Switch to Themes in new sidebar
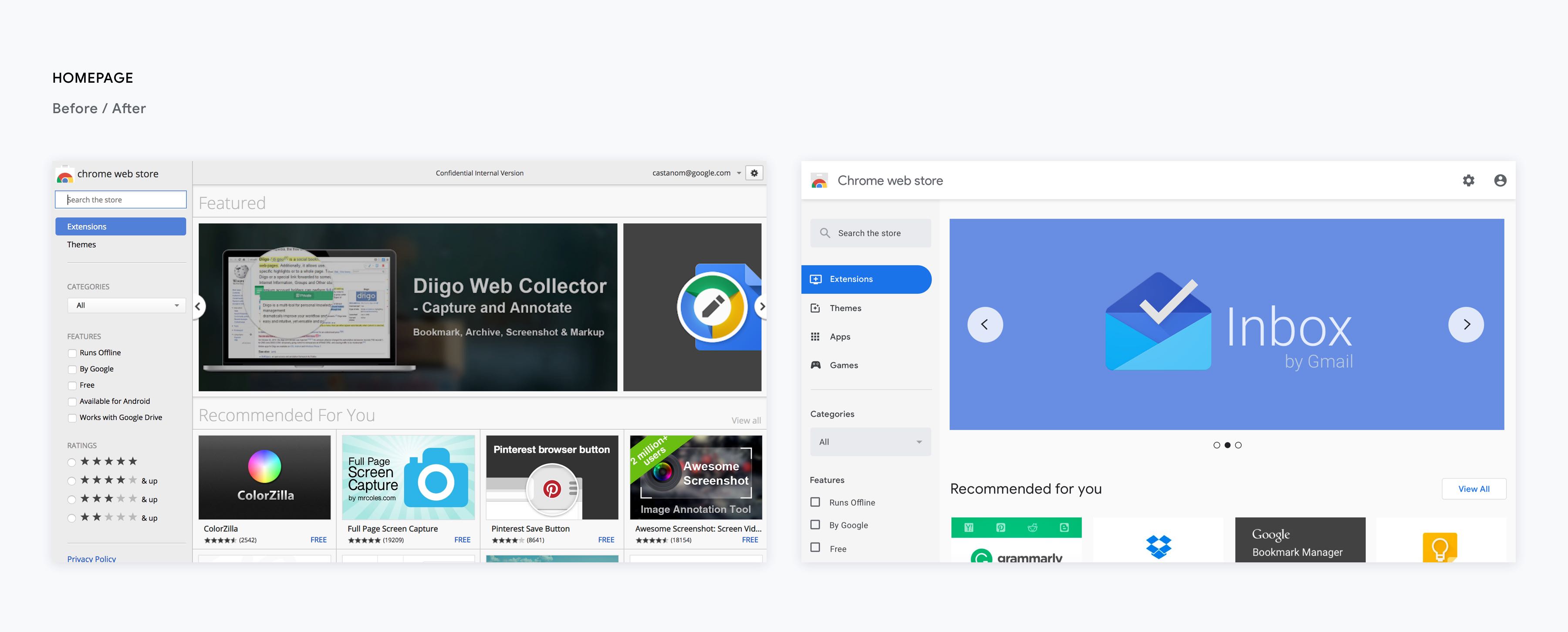Image resolution: width=1568 pixels, height=632 pixels. 845,309
